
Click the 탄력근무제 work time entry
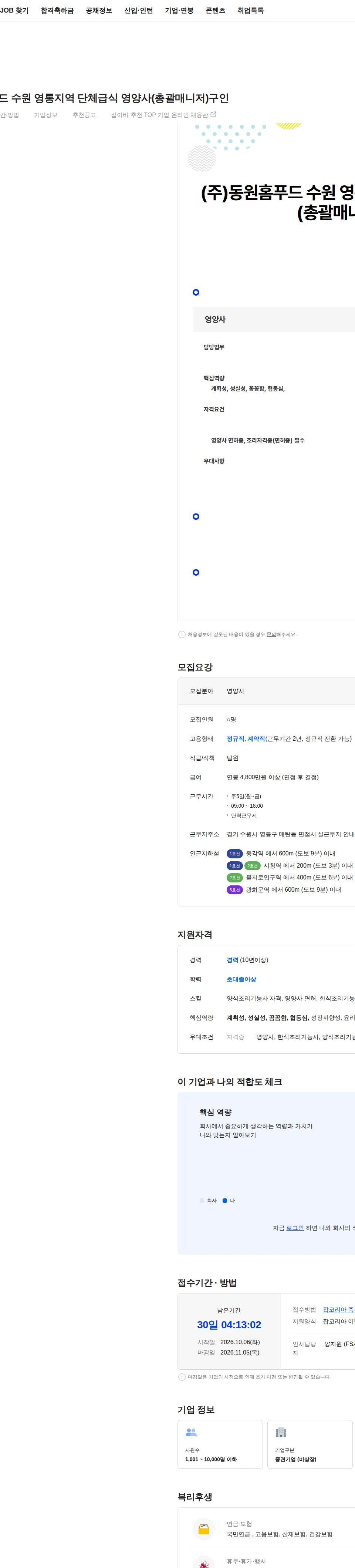click(244, 815)
